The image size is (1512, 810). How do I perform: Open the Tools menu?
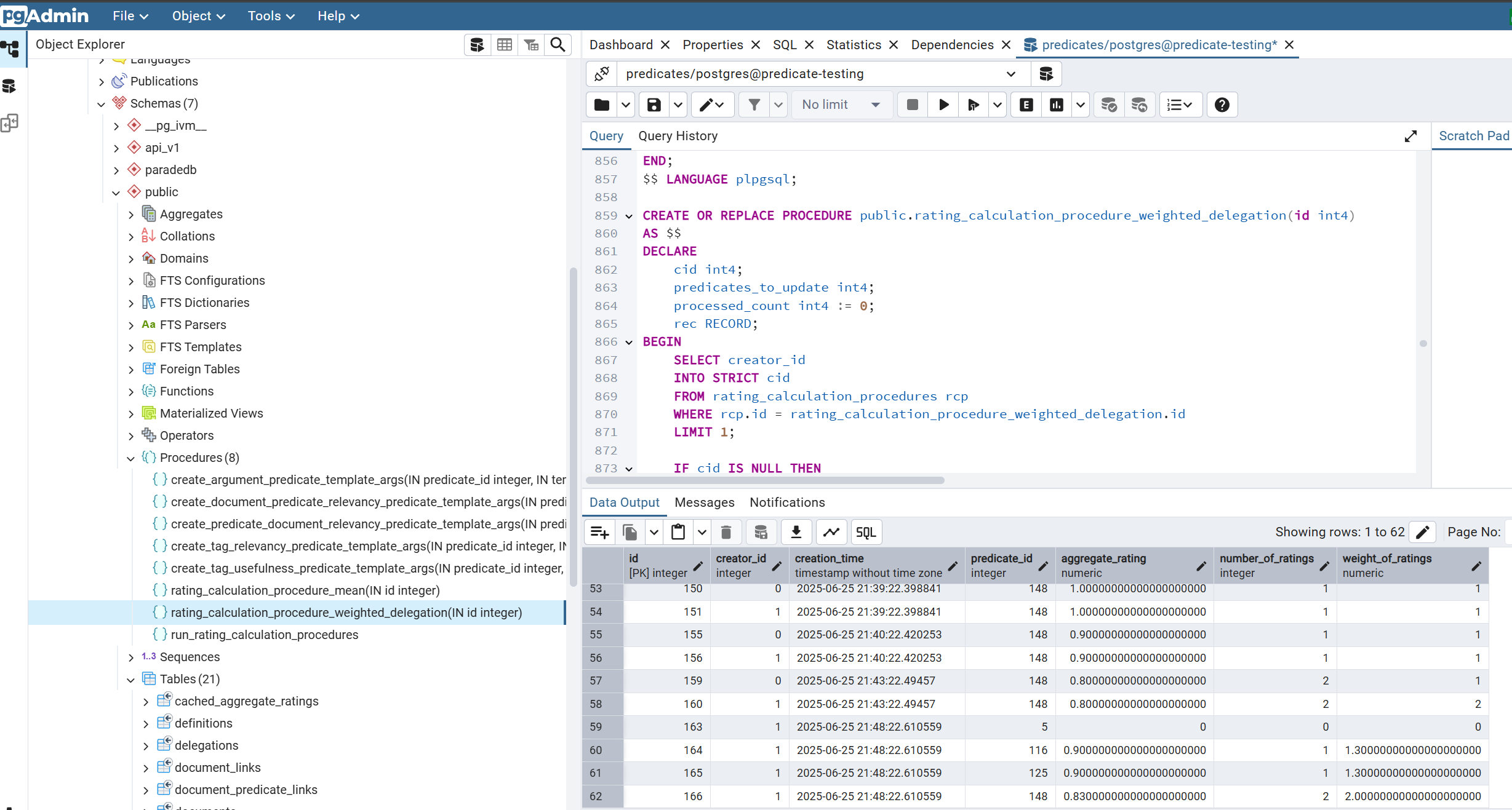pos(271,16)
